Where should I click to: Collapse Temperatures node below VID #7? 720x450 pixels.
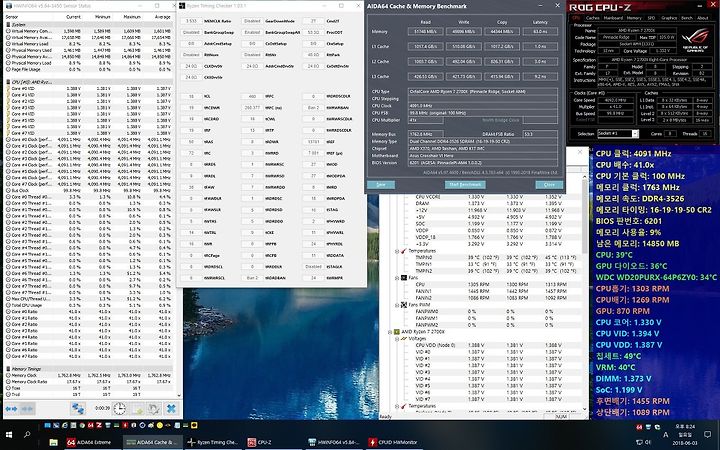pos(397,406)
